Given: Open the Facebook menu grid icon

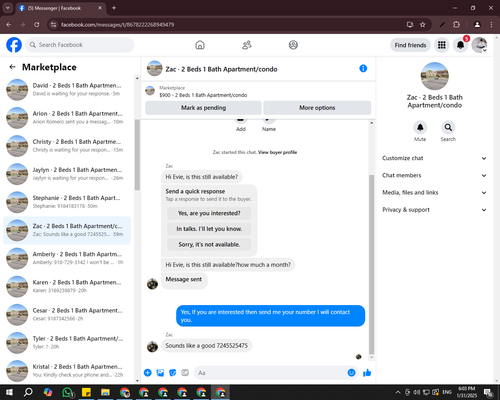Looking at the screenshot, I should (442, 45).
